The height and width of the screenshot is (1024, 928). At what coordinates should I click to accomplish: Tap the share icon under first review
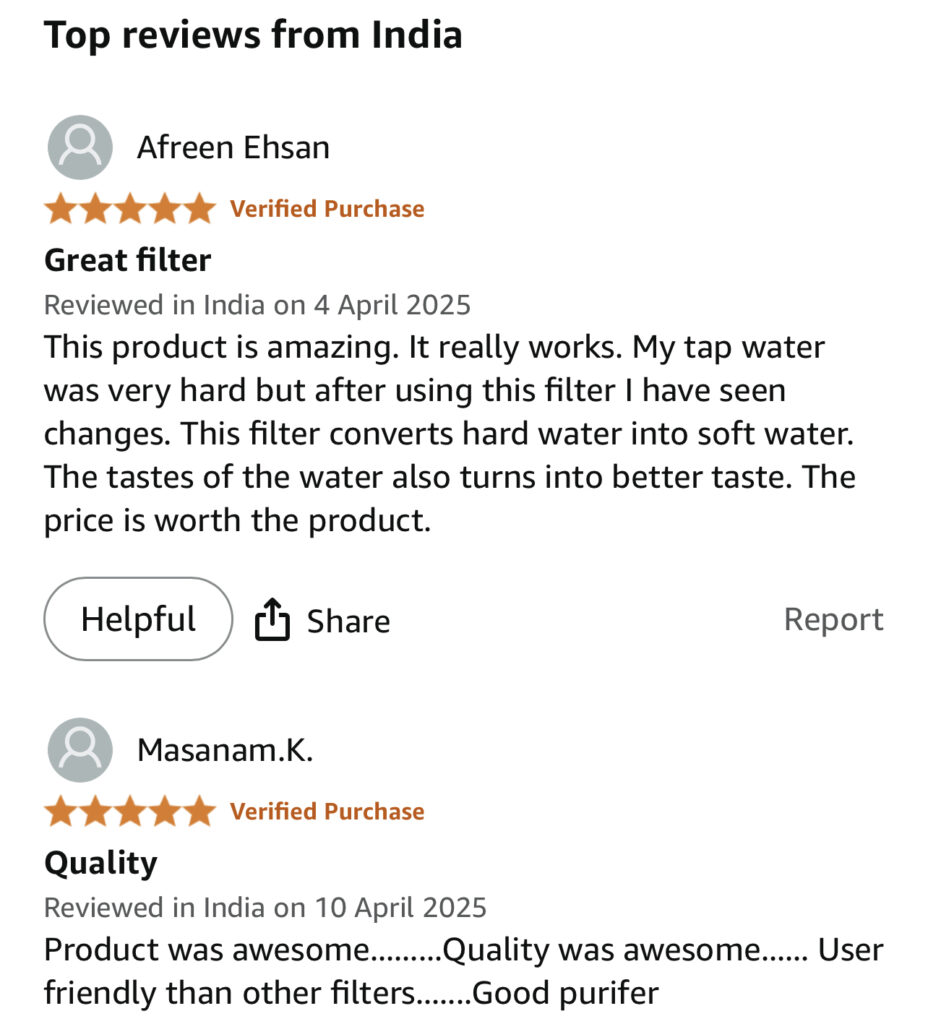click(272, 620)
